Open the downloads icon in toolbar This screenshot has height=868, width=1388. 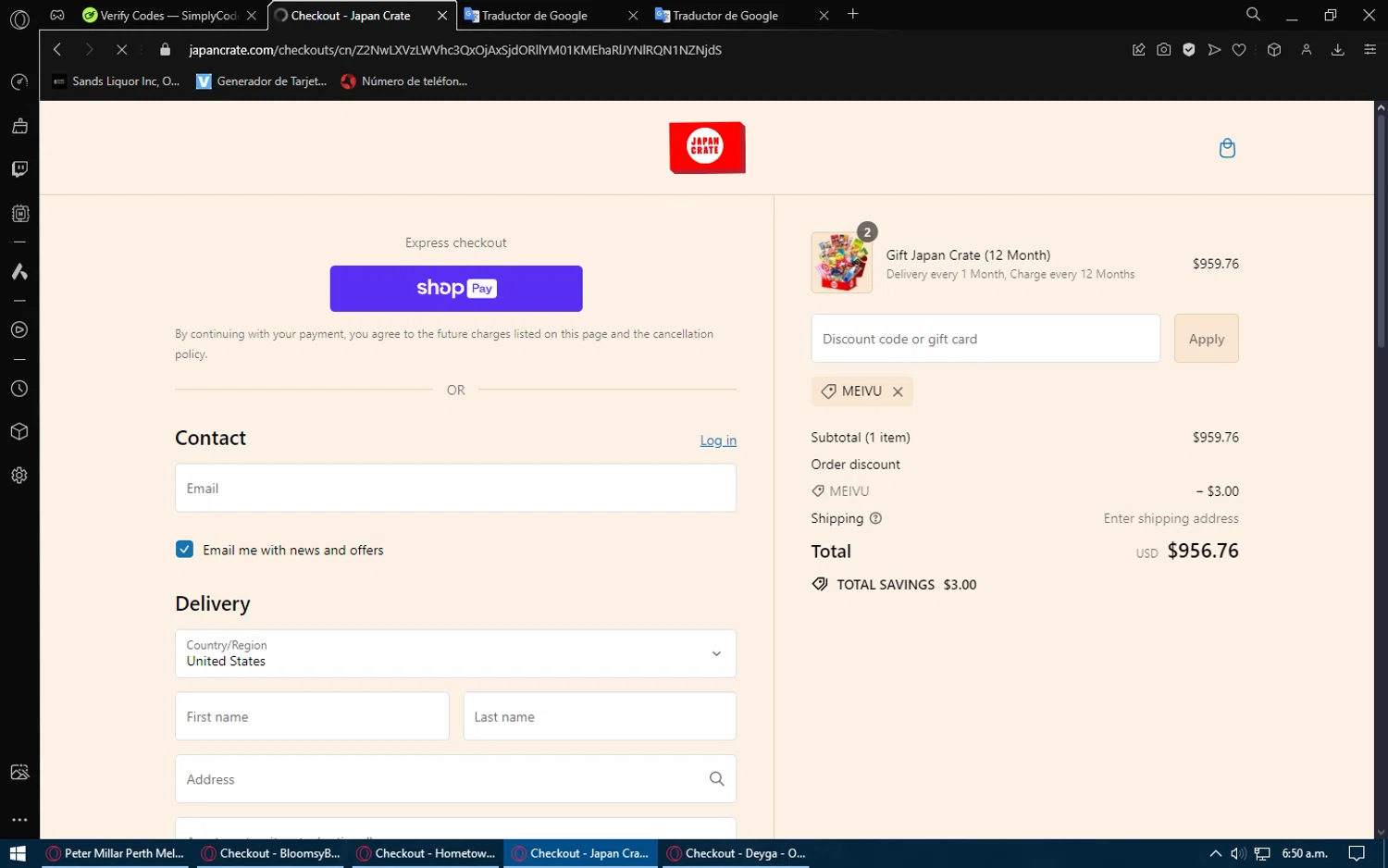pyautogui.click(x=1338, y=50)
